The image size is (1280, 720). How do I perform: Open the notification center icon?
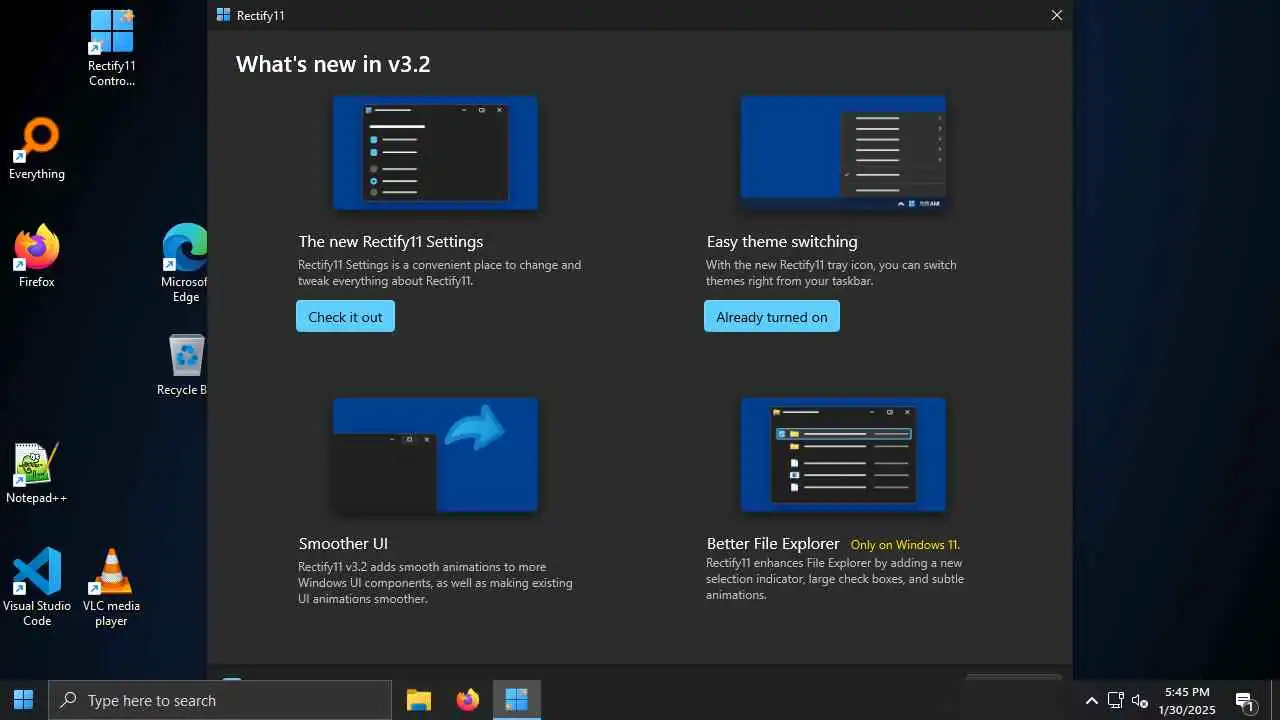pyautogui.click(x=1245, y=701)
